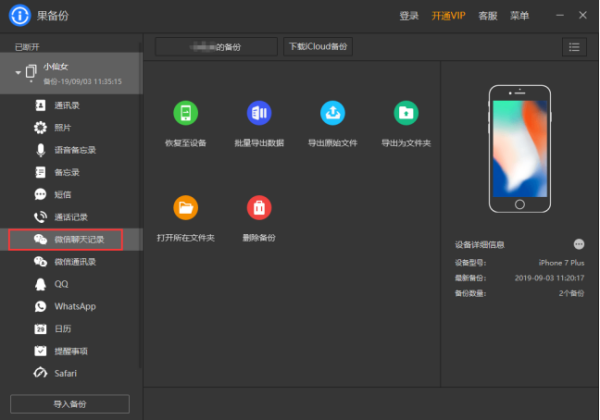
Task: Click the orange 打开所在文件夹 folder icon
Action: point(186,208)
